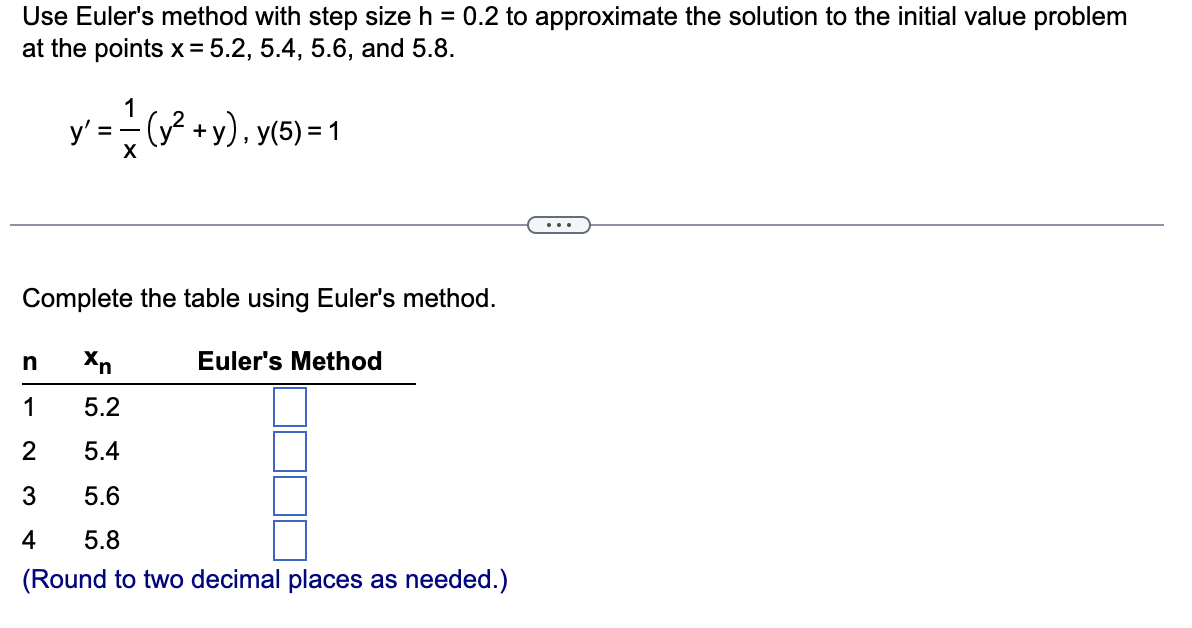Expand the ellipsis divider control
This screenshot has height=628, width=1192.
pos(559,225)
